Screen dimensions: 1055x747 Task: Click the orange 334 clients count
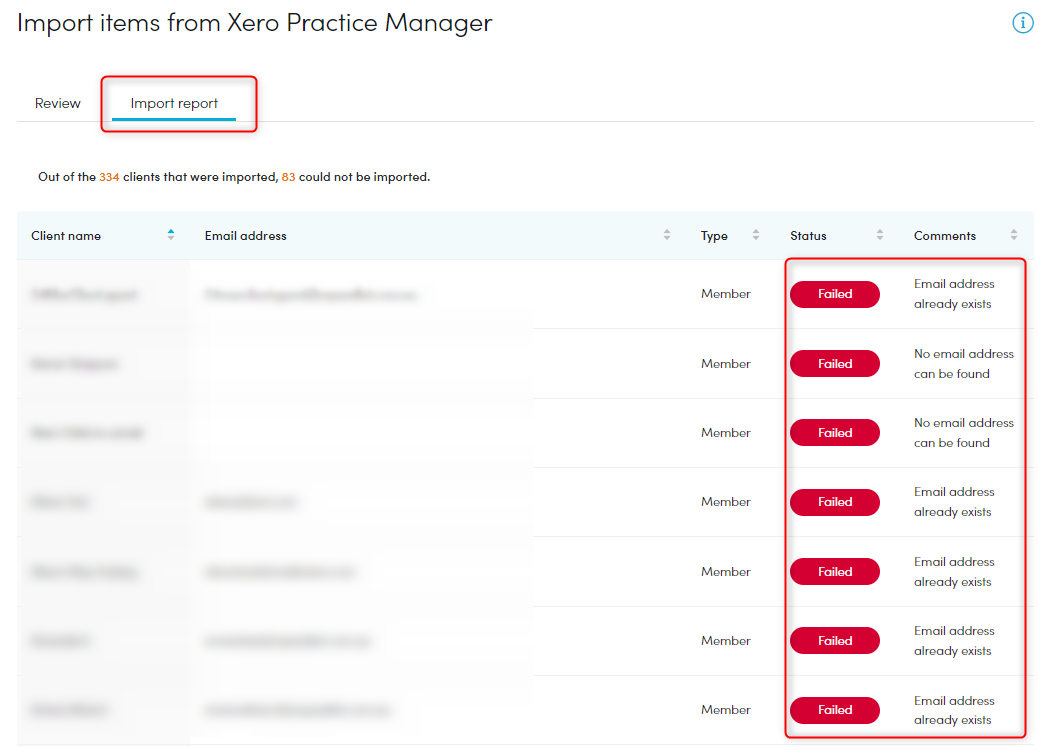[x=109, y=177]
